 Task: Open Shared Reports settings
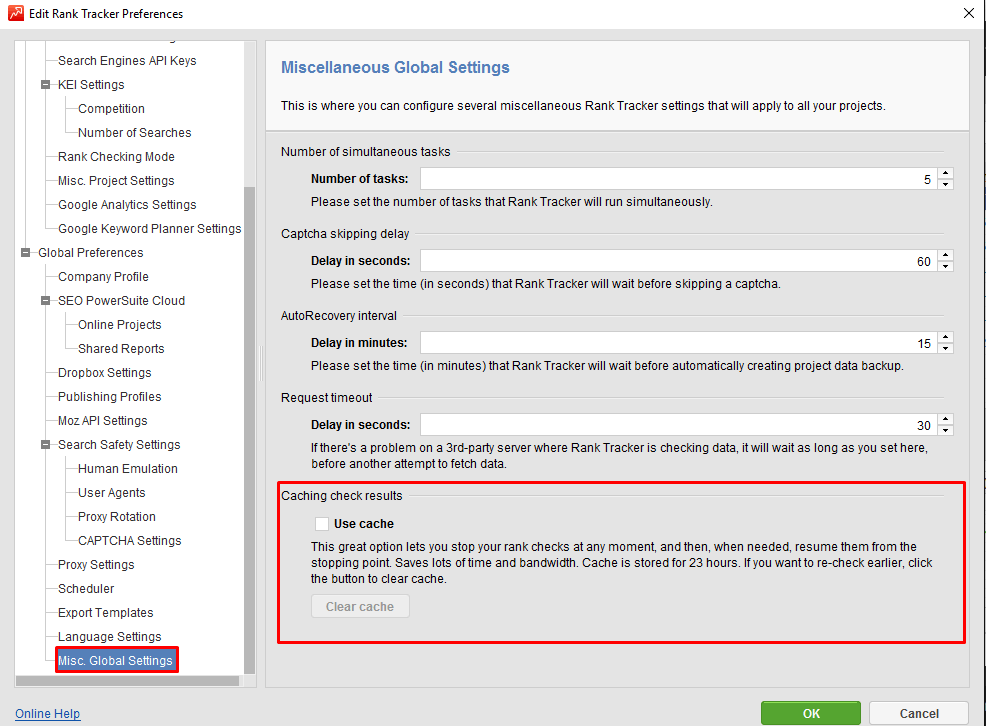point(121,349)
